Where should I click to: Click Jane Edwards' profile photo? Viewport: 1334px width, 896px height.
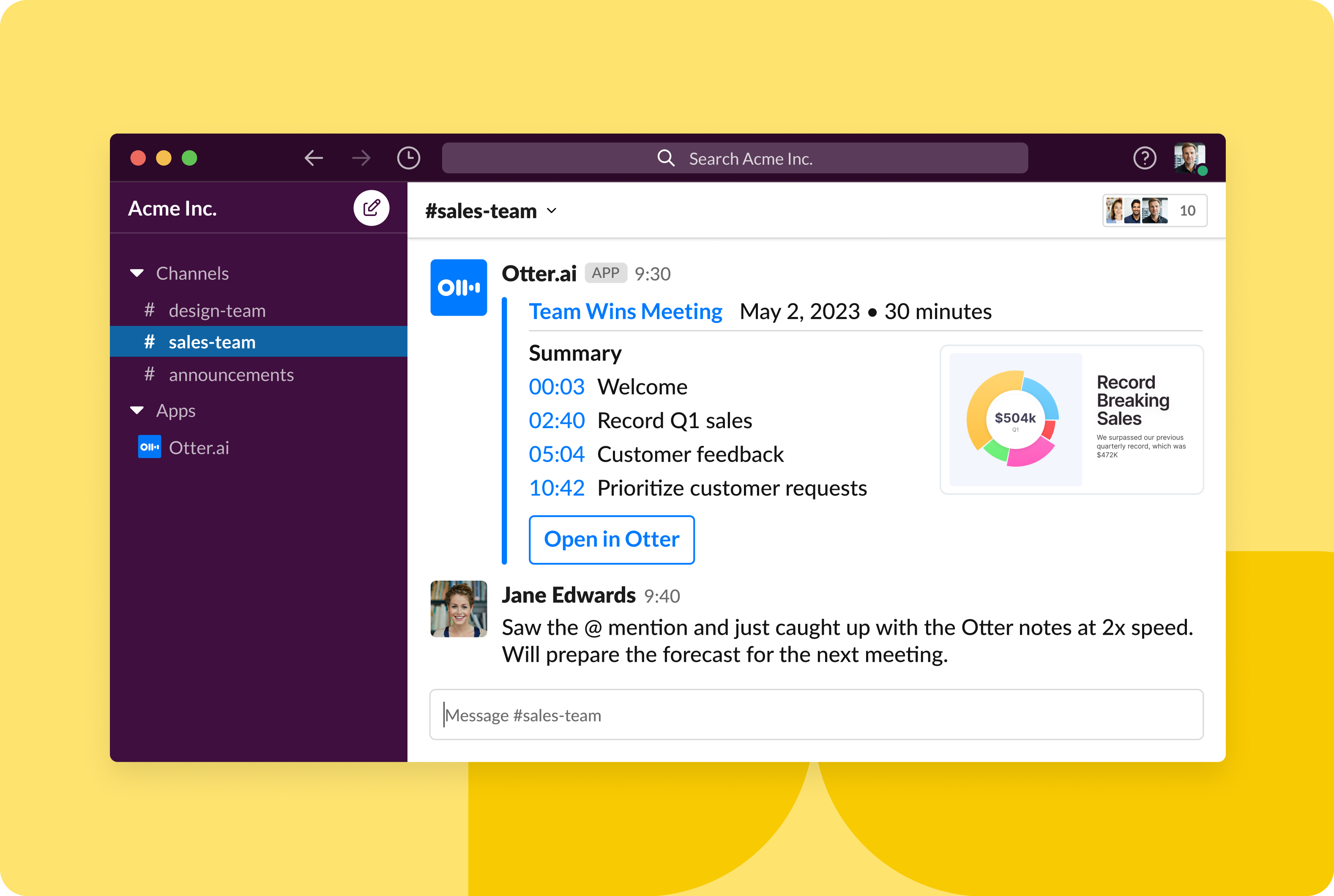458,609
